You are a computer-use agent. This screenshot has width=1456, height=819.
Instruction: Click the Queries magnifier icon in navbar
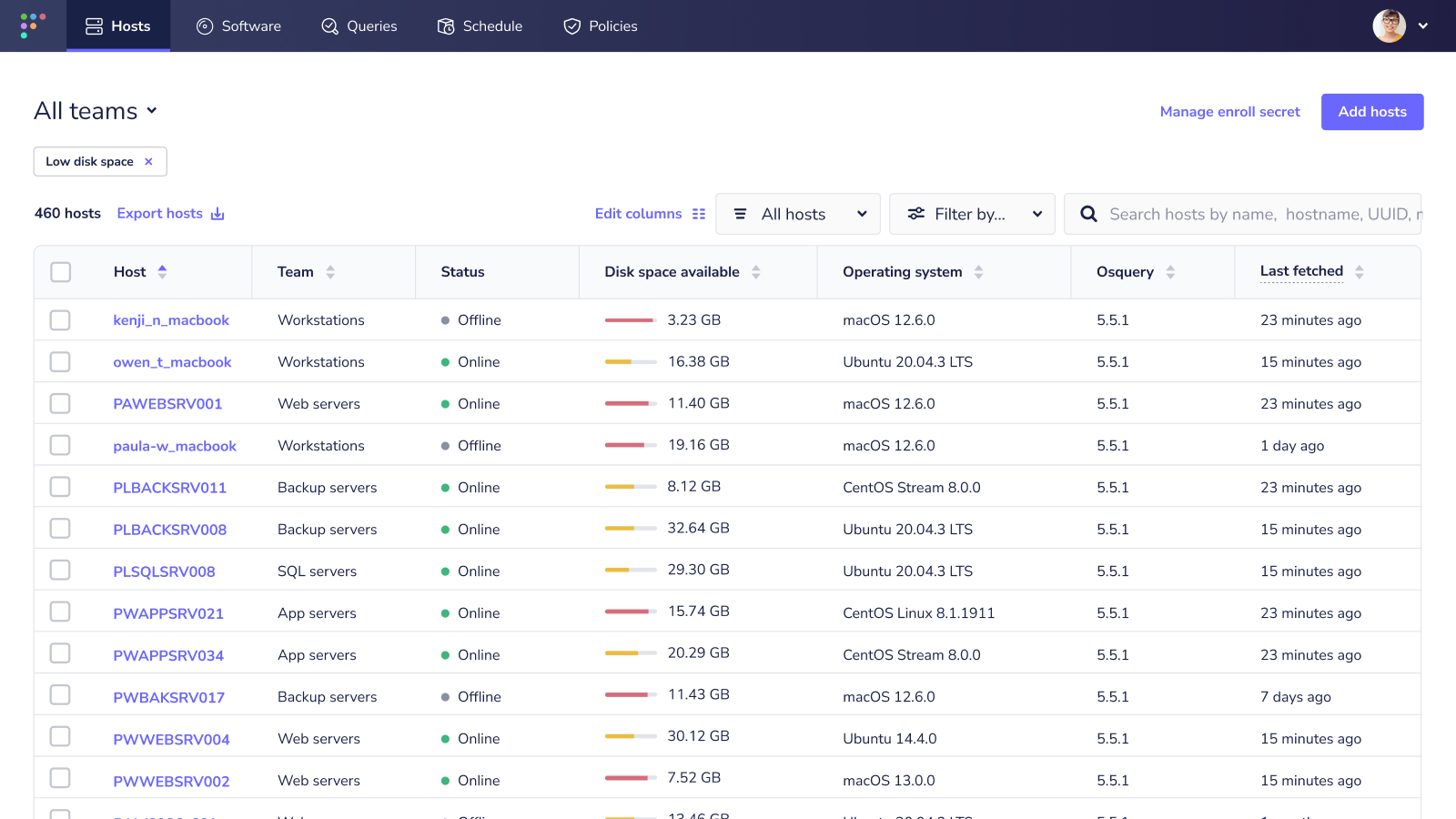pos(329,26)
